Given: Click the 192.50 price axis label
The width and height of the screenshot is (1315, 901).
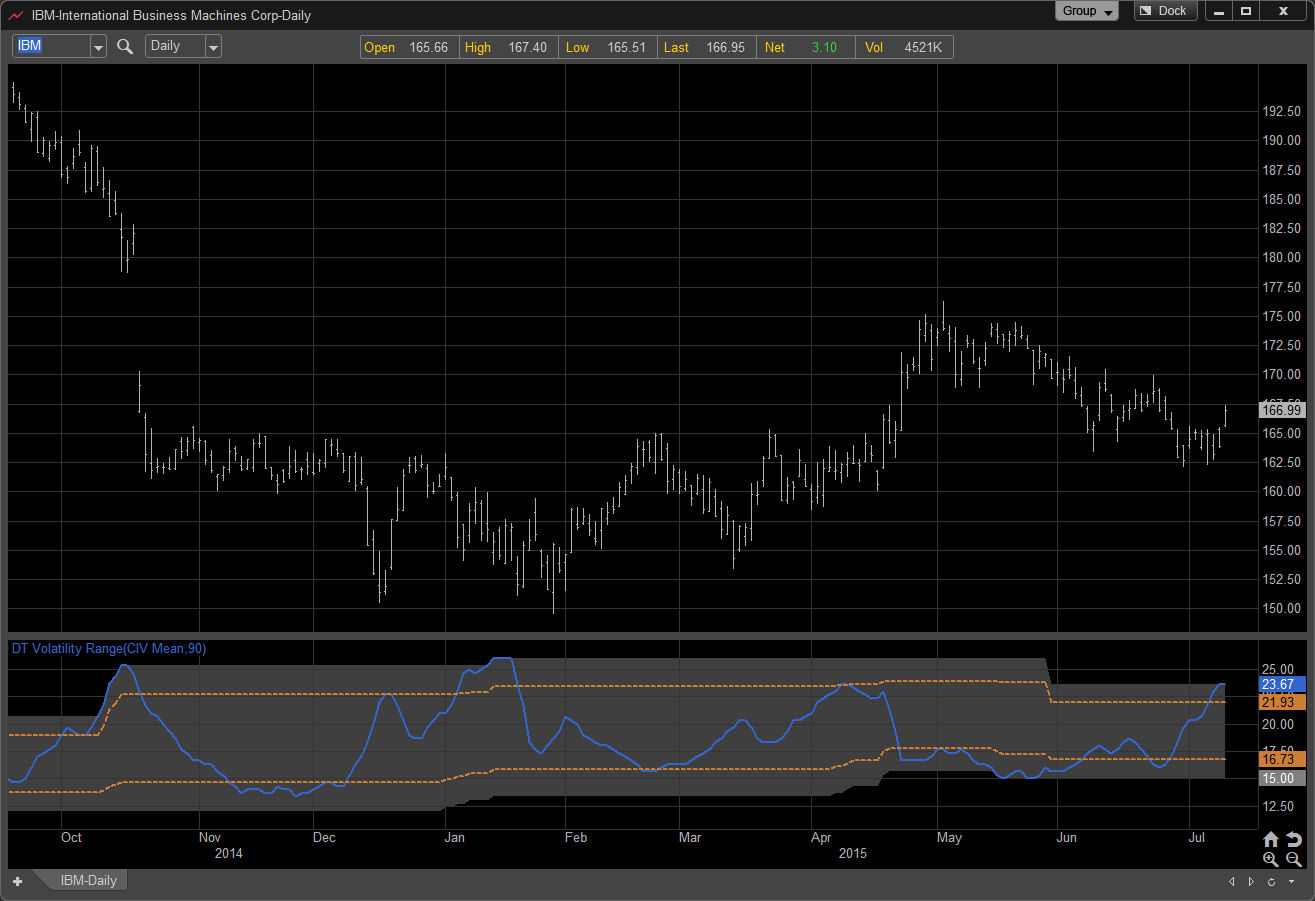Looking at the screenshot, I should pos(1280,112).
